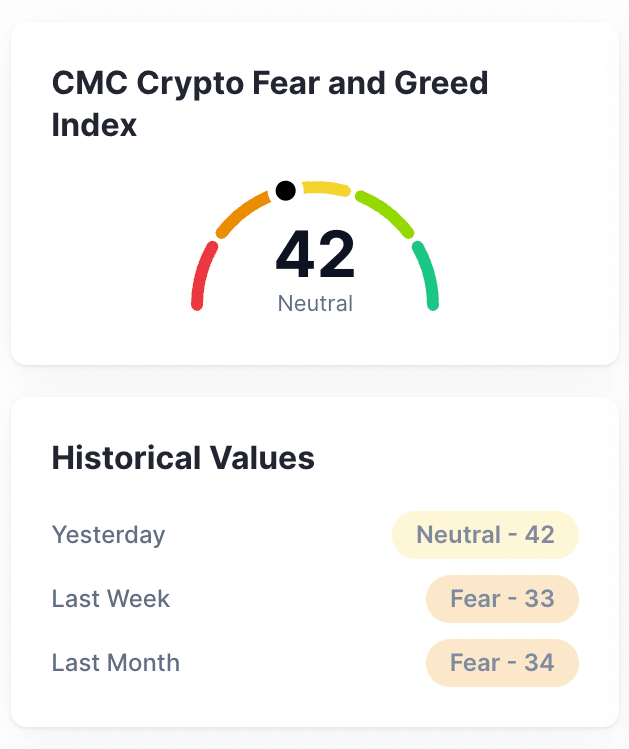Click the dark green gauge segment
This screenshot has width=629, height=749.
(x=428, y=274)
